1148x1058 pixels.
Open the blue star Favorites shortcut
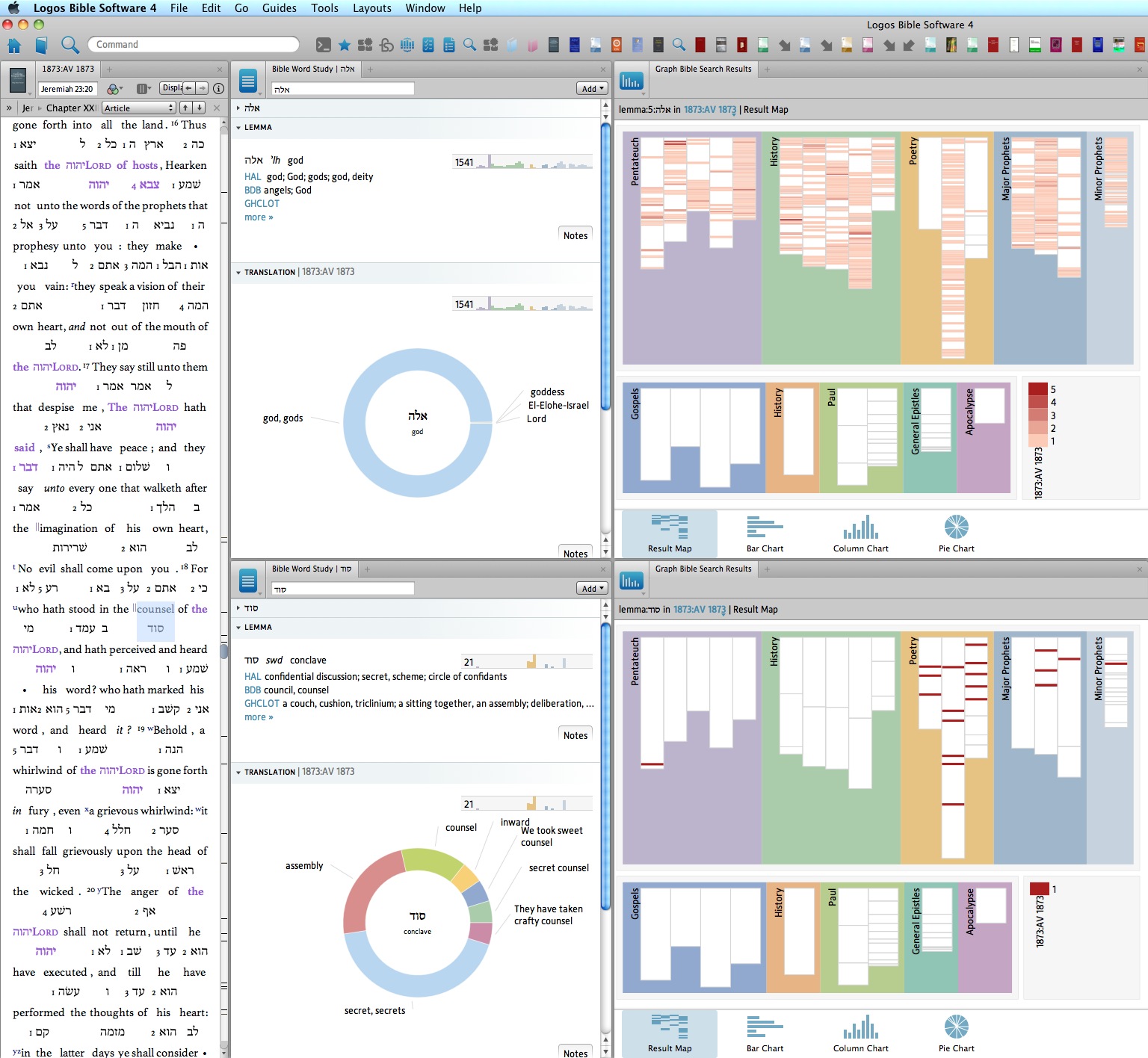(x=345, y=45)
